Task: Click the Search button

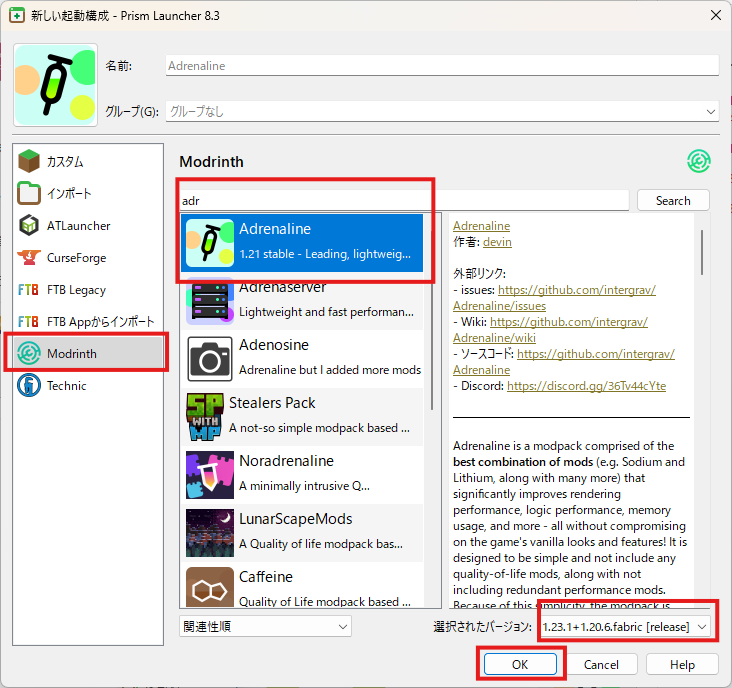Action: [x=673, y=201]
